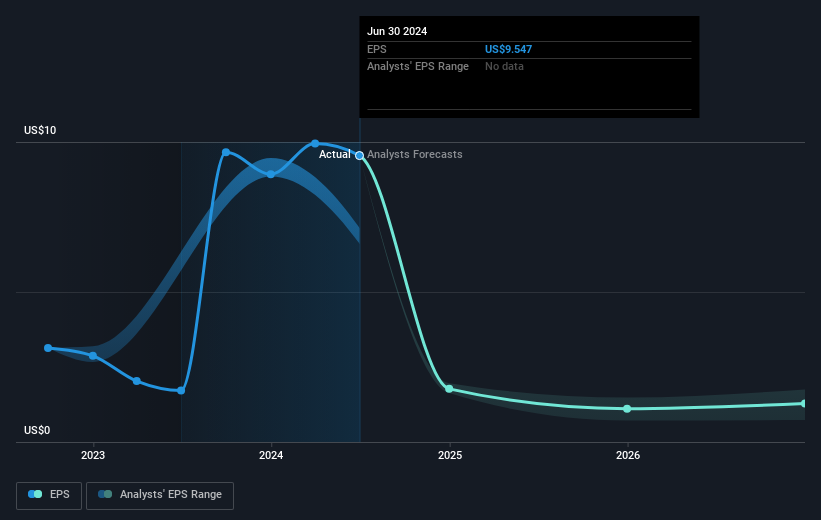Click the 2025 forecast EPS point
The image size is (821, 520).
pos(449,389)
